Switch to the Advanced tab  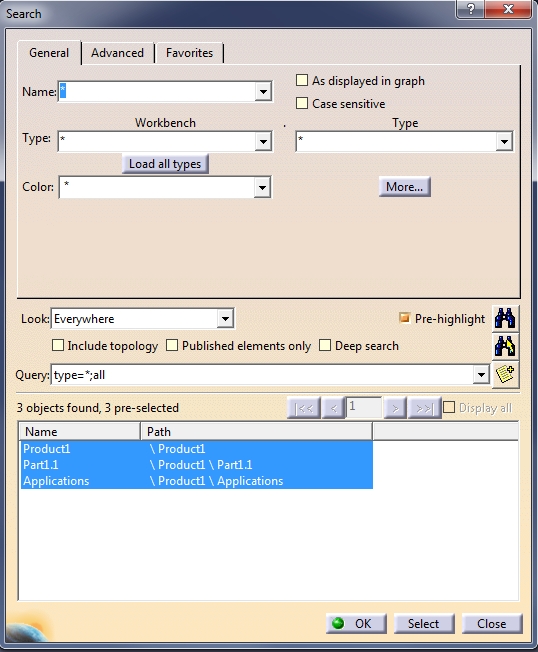tap(118, 53)
